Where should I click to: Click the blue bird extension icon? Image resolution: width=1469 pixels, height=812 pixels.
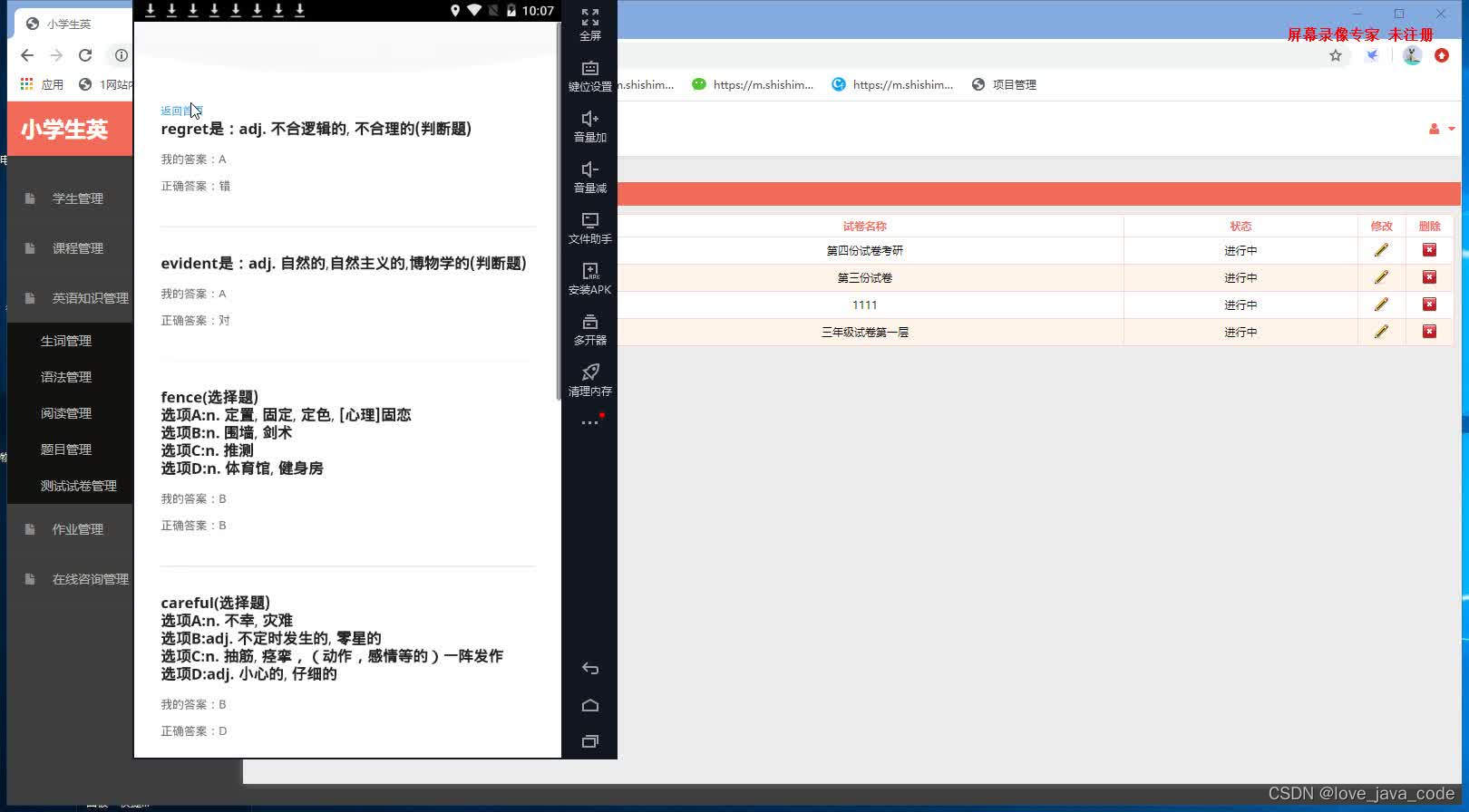[x=1372, y=55]
